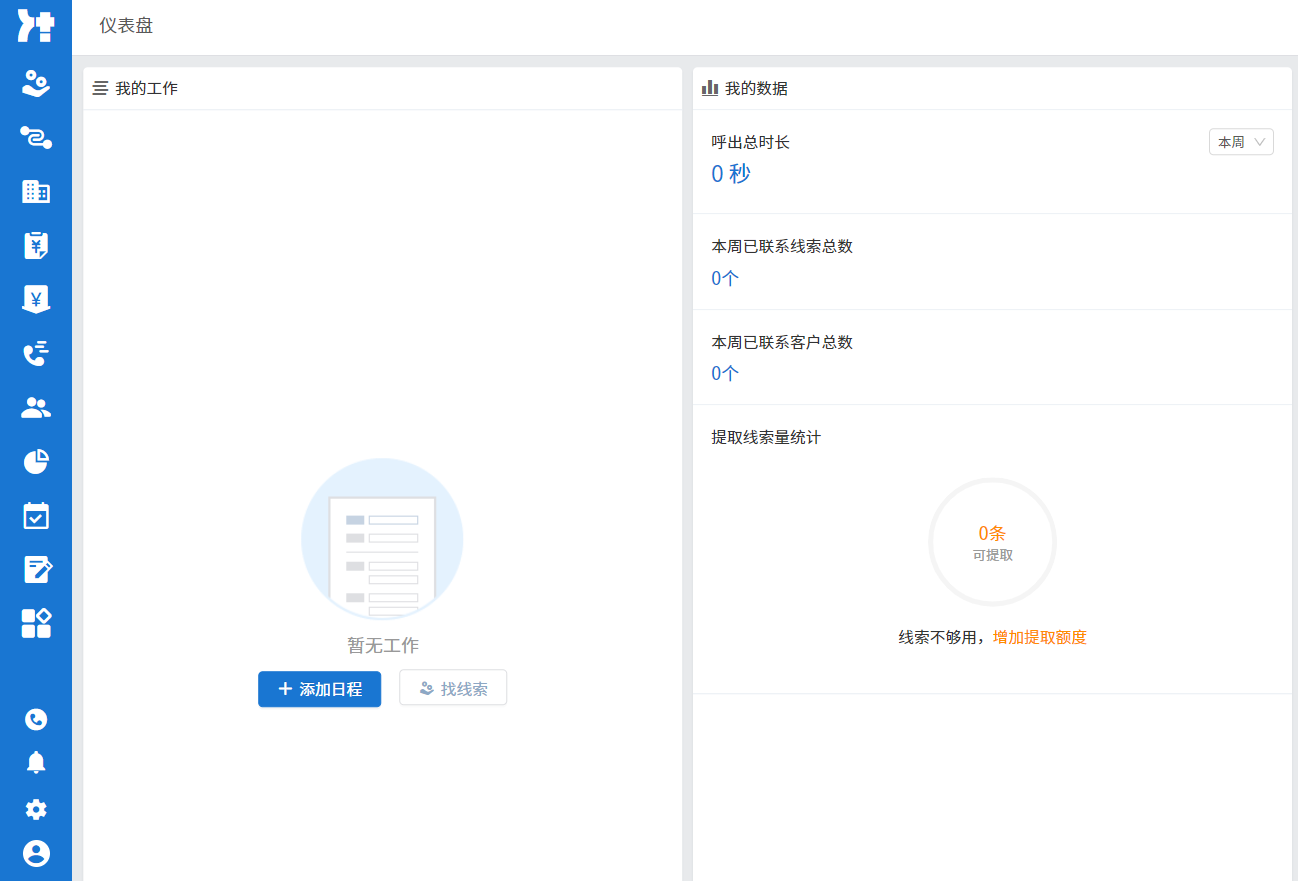Open the user profile avatar icon
Image resolution: width=1298 pixels, height=881 pixels.
36,853
